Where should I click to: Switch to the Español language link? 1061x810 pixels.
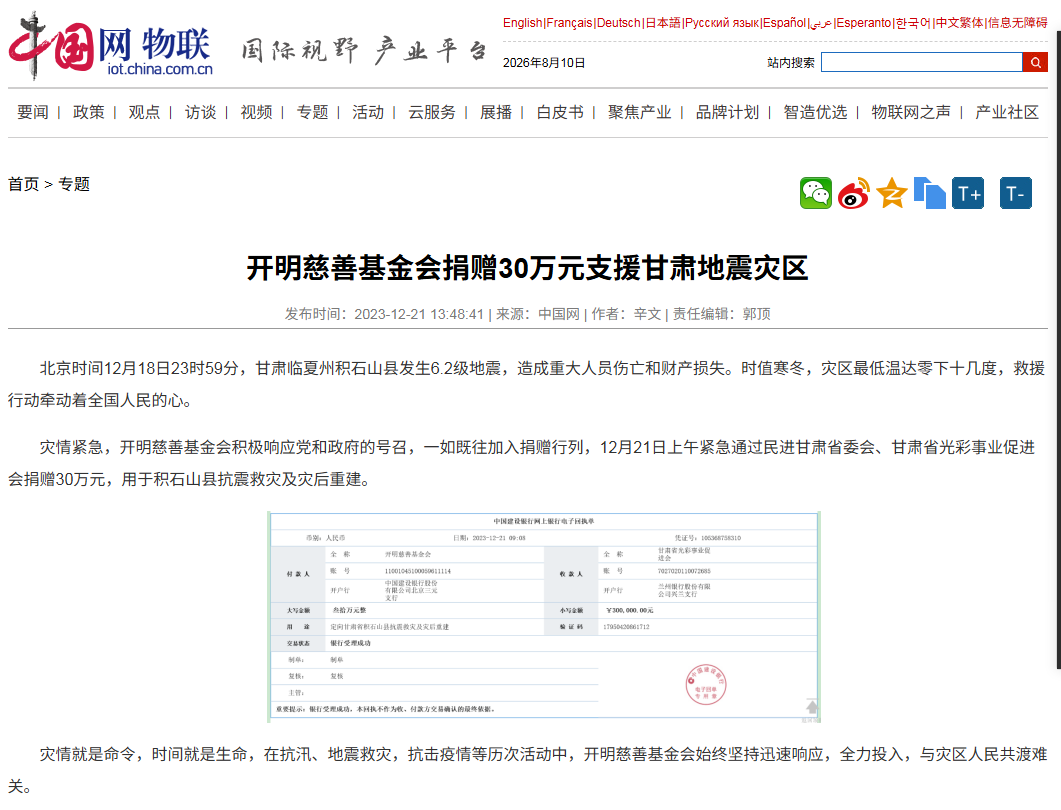coord(784,22)
